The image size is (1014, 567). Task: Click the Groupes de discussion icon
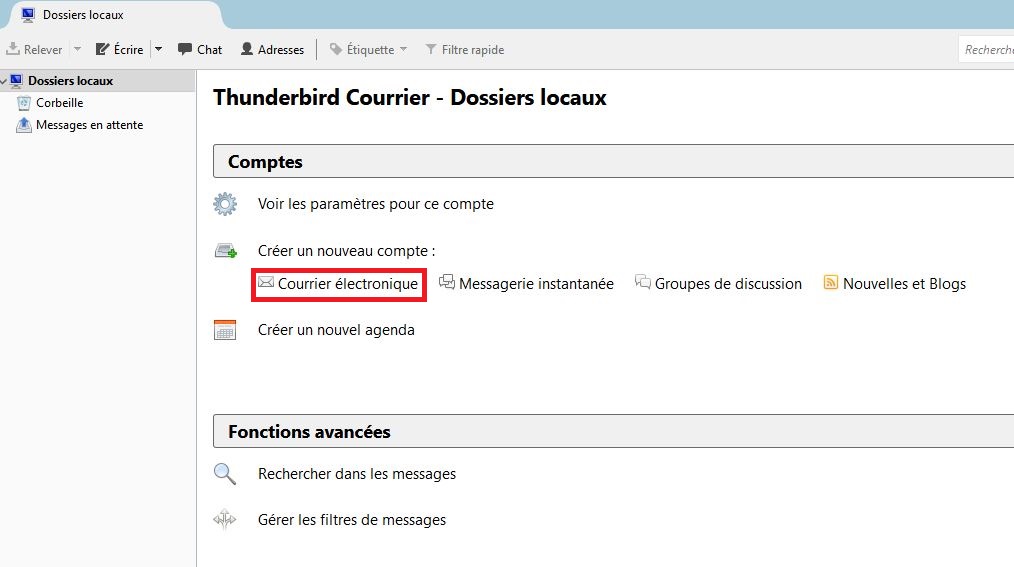pyautogui.click(x=643, y=283)
